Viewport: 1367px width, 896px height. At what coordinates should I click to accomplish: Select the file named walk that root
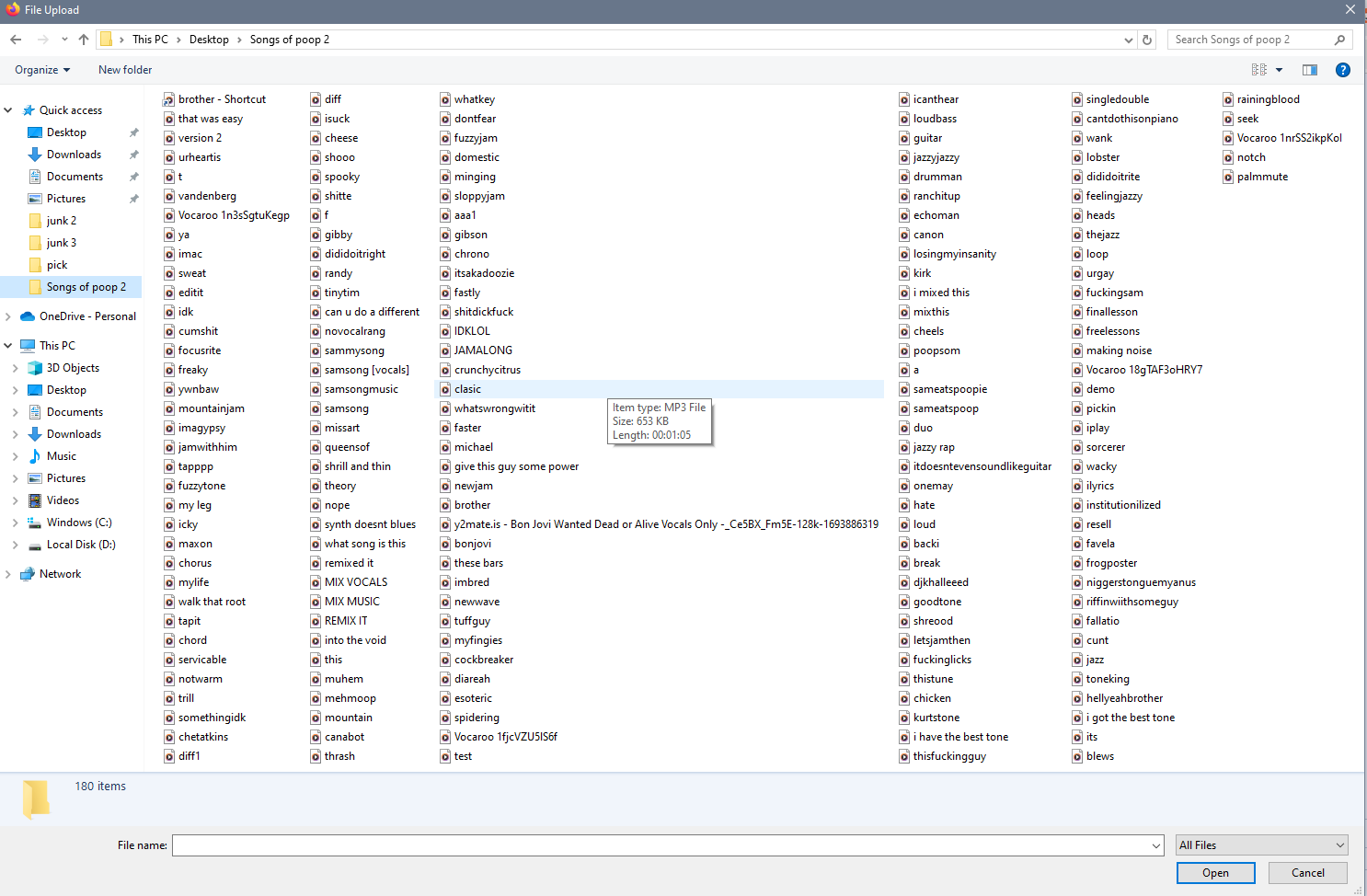(212, 602)
